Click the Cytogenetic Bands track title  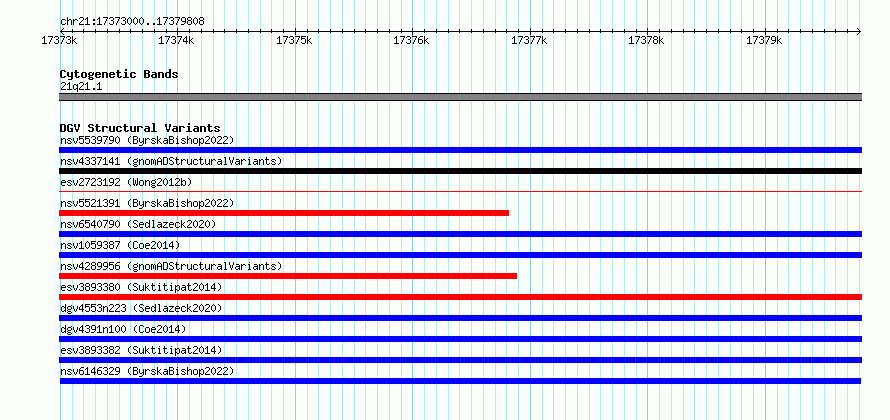click(x=119, y=74)
